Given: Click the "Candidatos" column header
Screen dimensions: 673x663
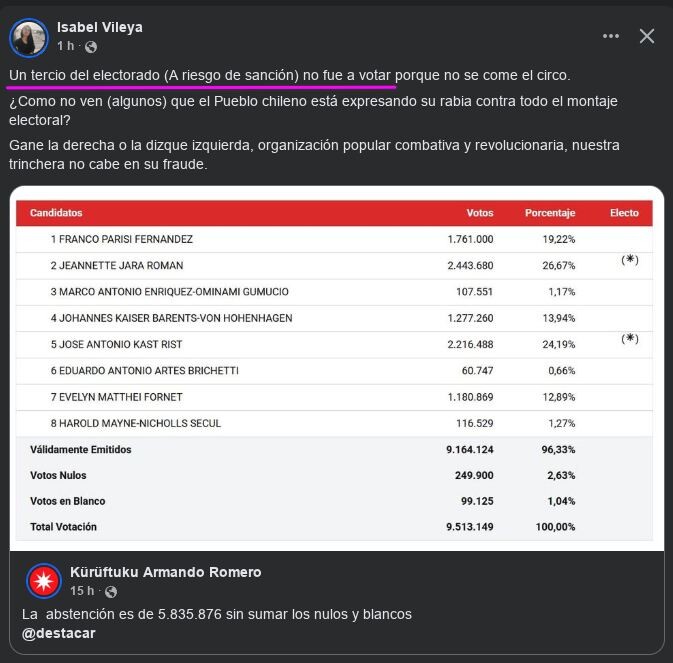Looking at the screenshot, I should point(56,213).
